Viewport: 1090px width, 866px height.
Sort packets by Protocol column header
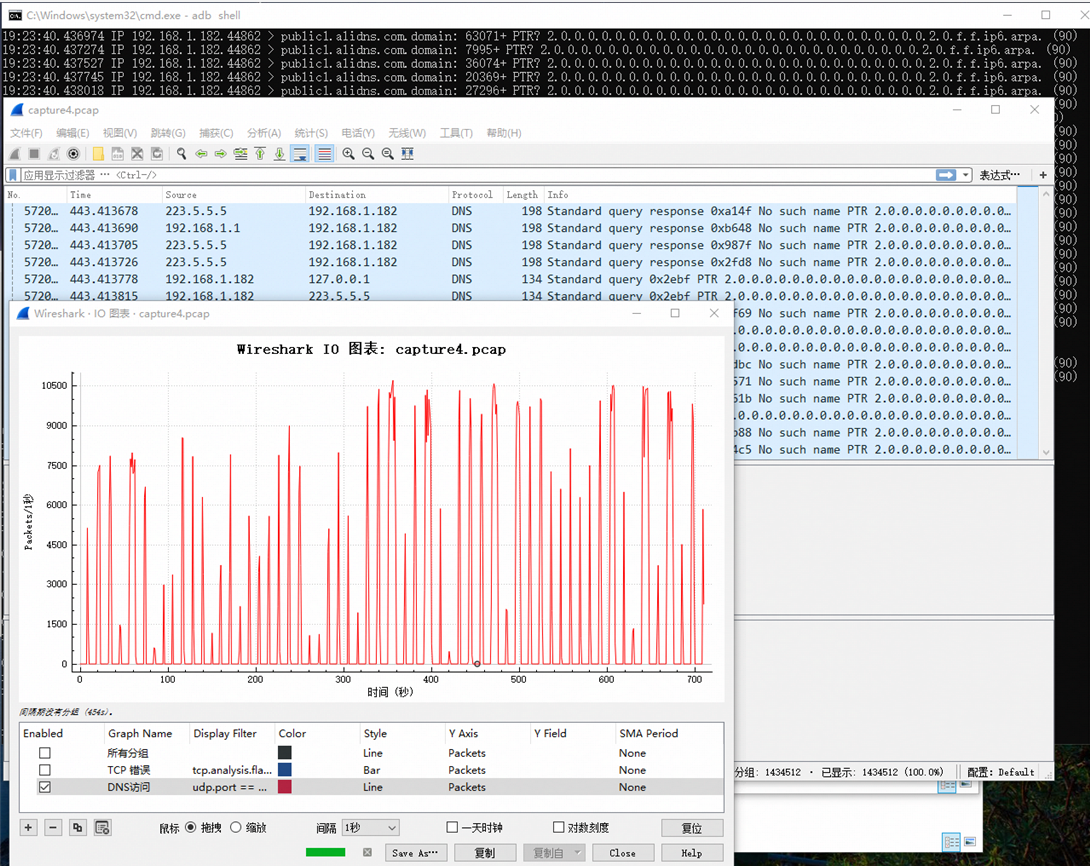tap(475, 195)
